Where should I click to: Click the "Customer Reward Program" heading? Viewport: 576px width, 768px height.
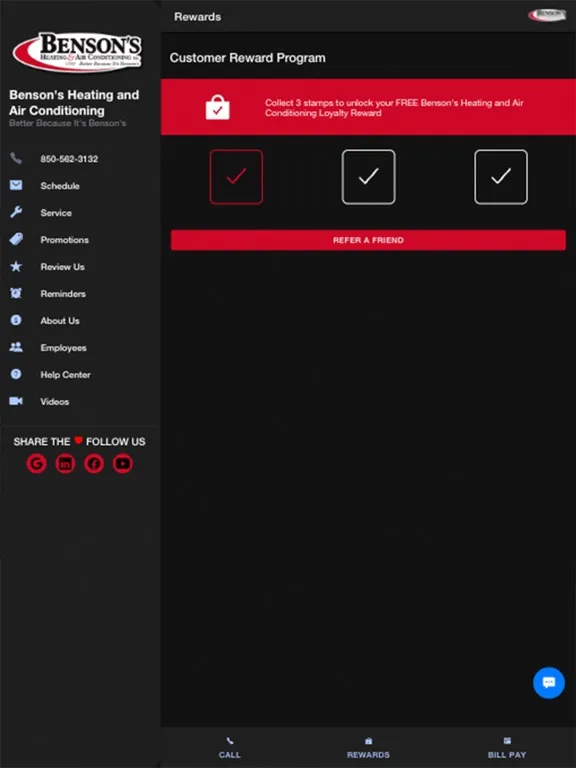(247, 58)
